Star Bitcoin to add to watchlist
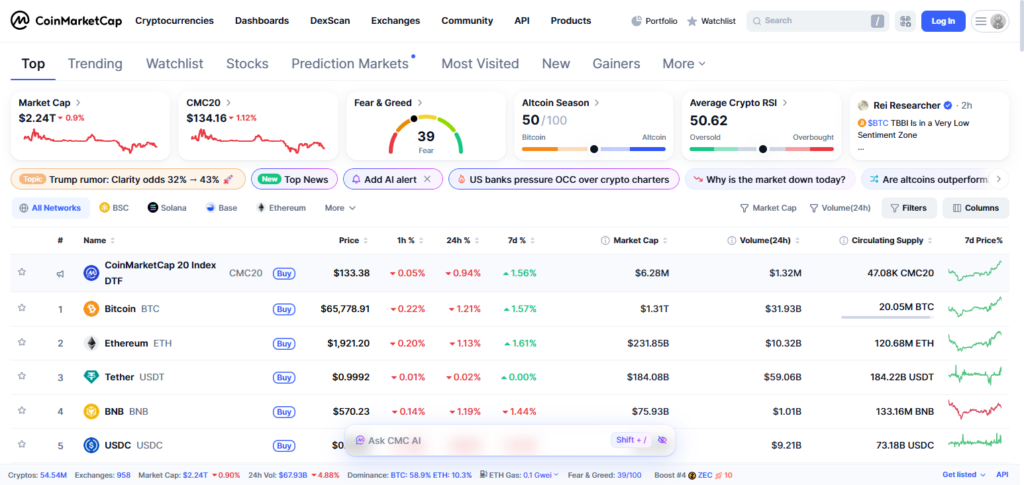Image resolution: width=1024 pixels, height=485 pixels. pos(22,308)
